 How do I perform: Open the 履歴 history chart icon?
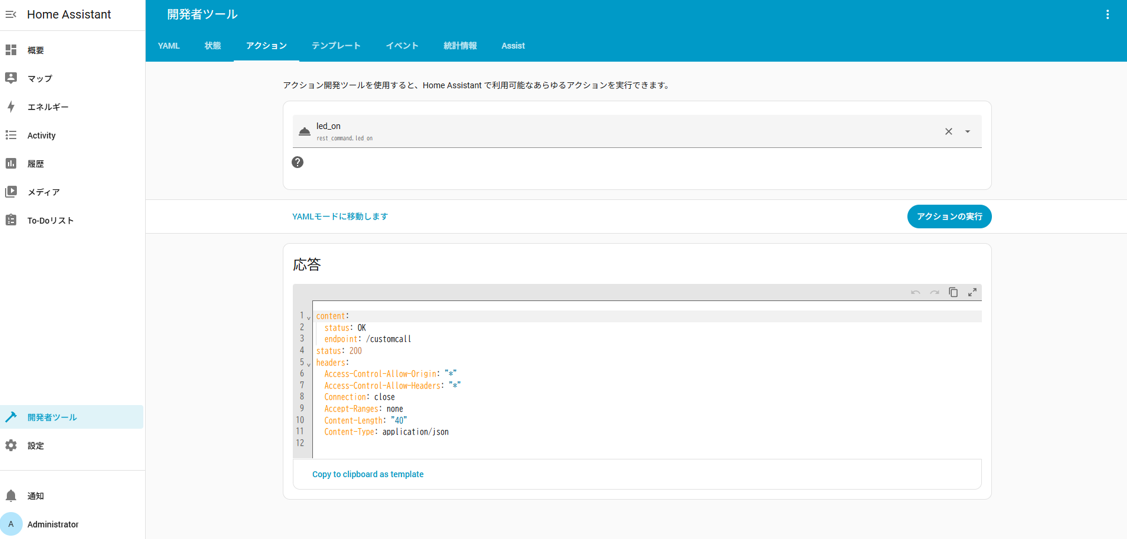pyautogui.click(x=11, y=164)
